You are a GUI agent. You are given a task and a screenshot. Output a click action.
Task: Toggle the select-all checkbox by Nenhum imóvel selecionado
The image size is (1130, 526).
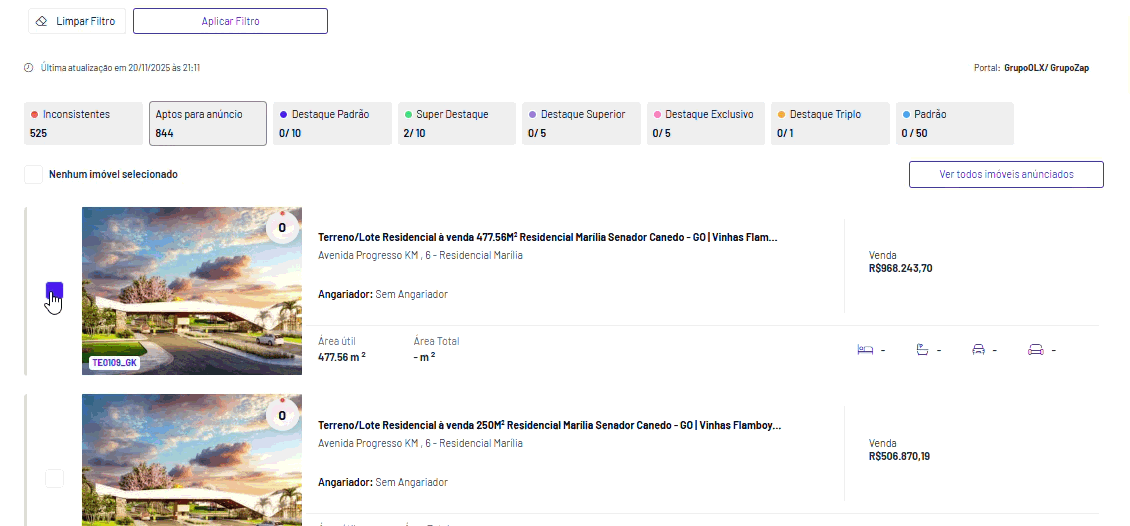[34, 174]
